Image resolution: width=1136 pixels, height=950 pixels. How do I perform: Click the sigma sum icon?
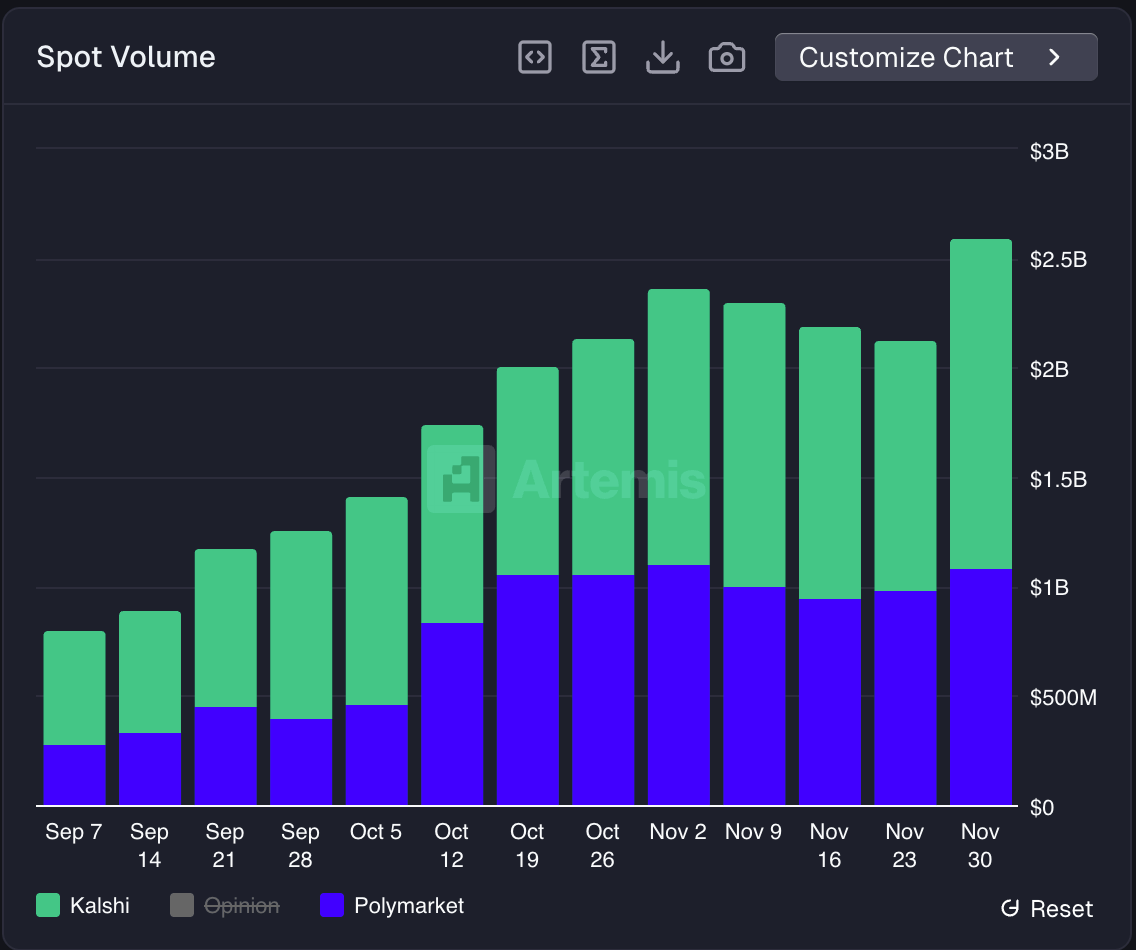(x=599, y=58)
